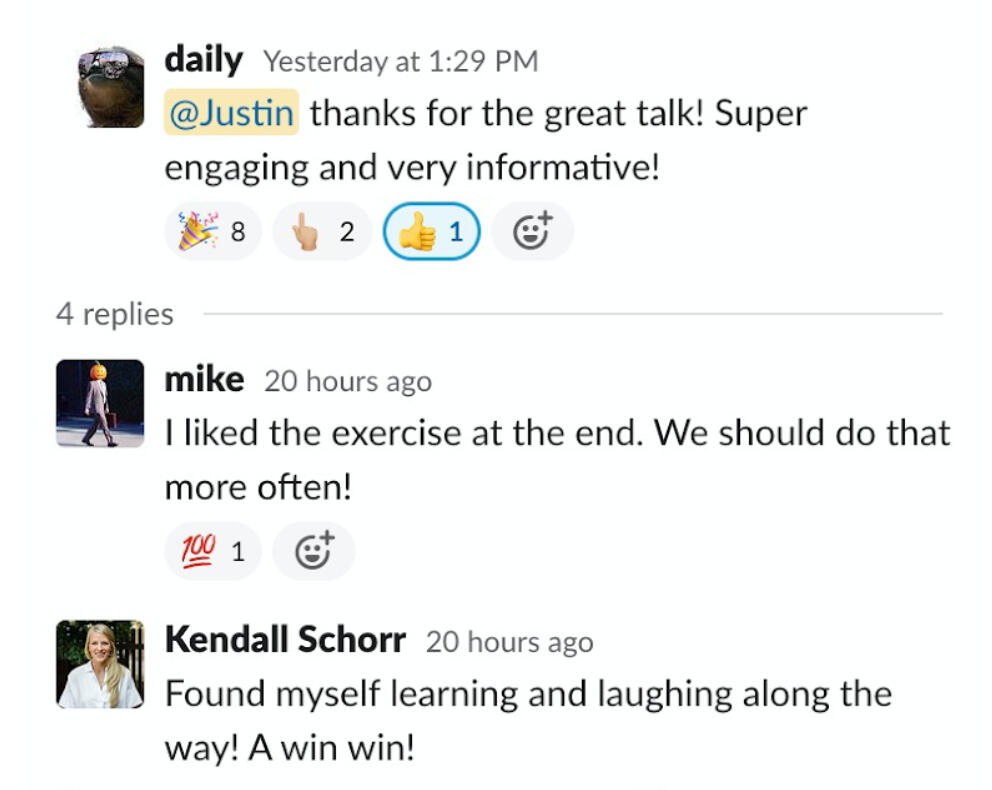Click the username daily
Image resolution: width=992 pixels, height=790 pixels.
coord(203,60)
